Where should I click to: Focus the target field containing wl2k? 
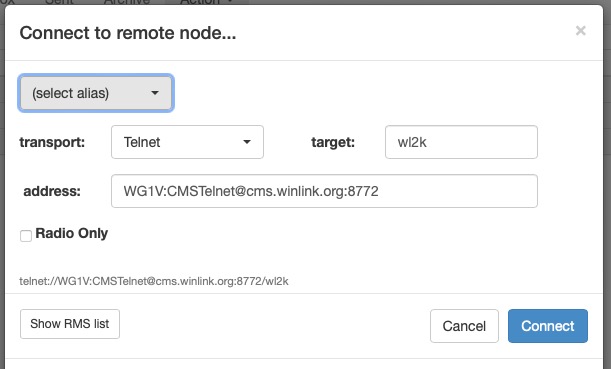click(461, 142)
